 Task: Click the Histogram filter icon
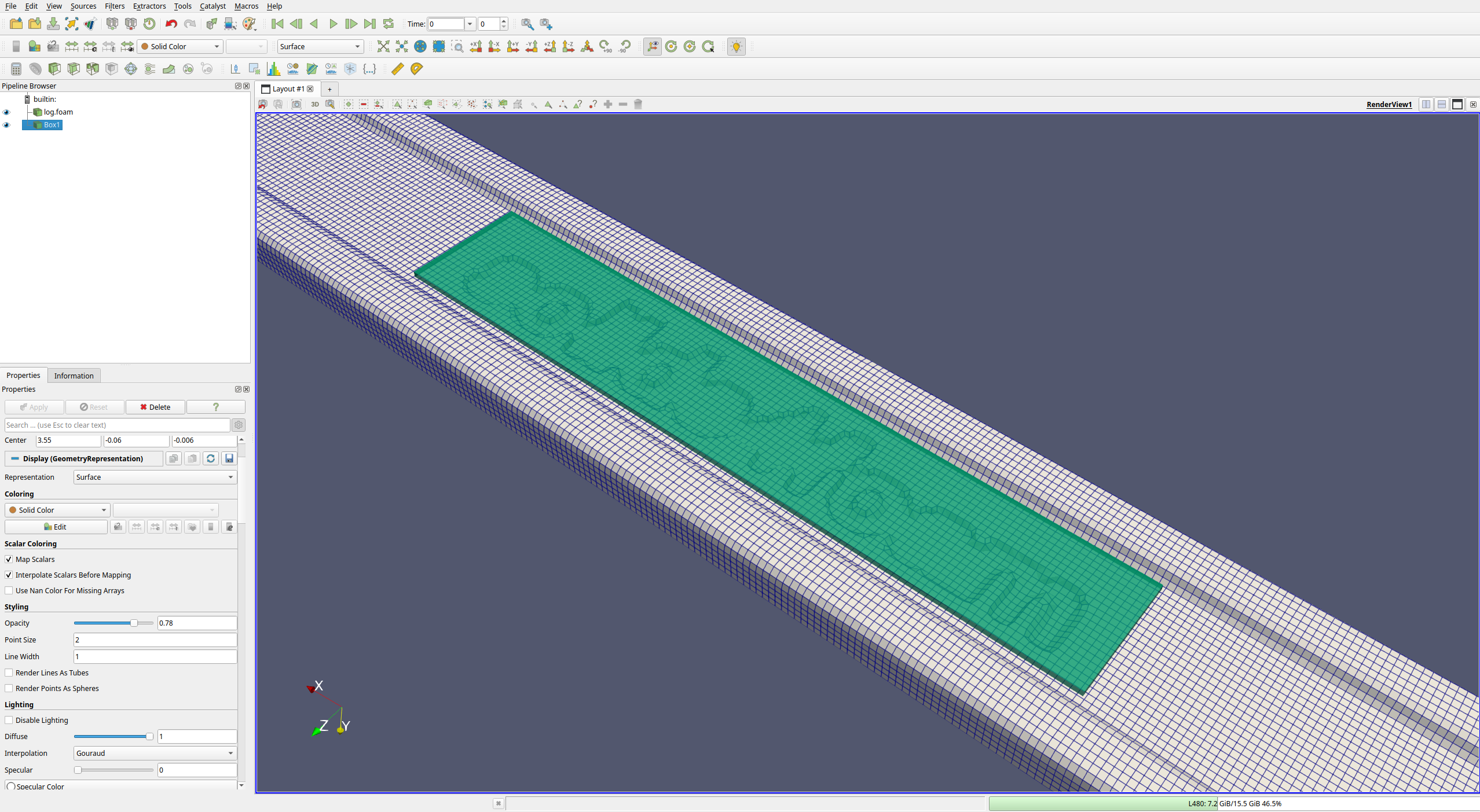(x=273, y=69)
